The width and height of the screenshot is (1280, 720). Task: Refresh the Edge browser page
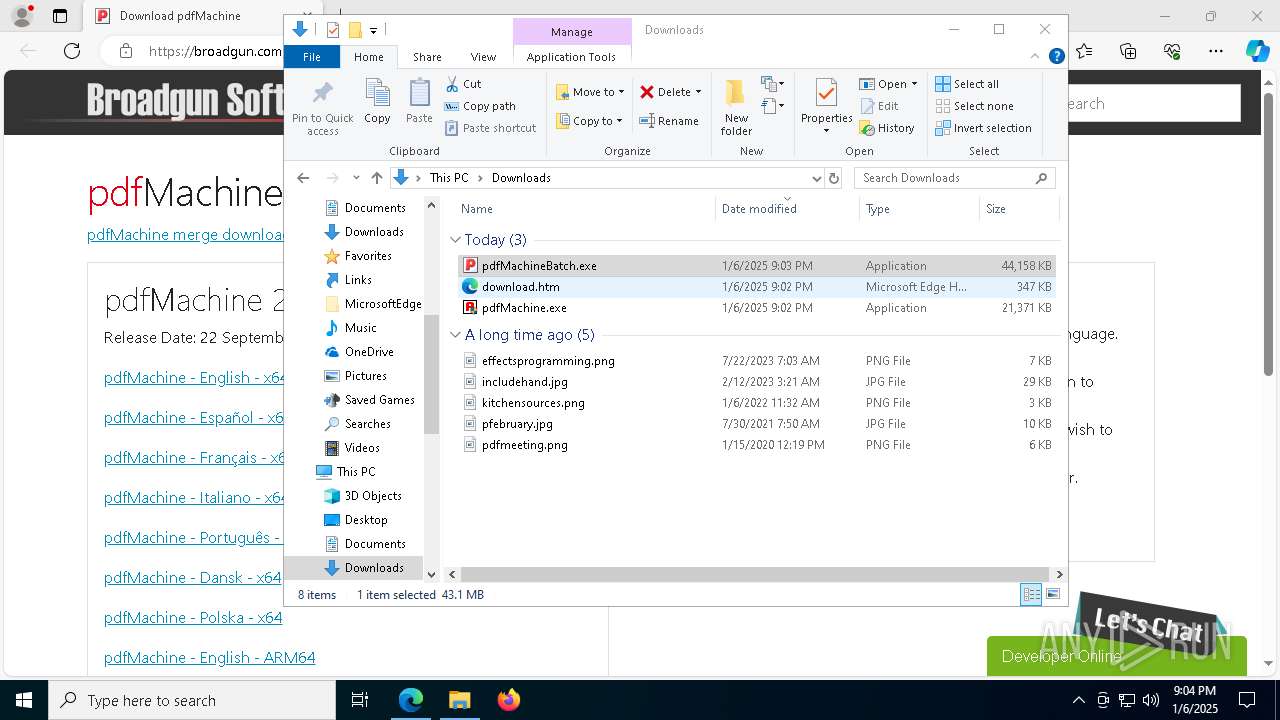72,51
